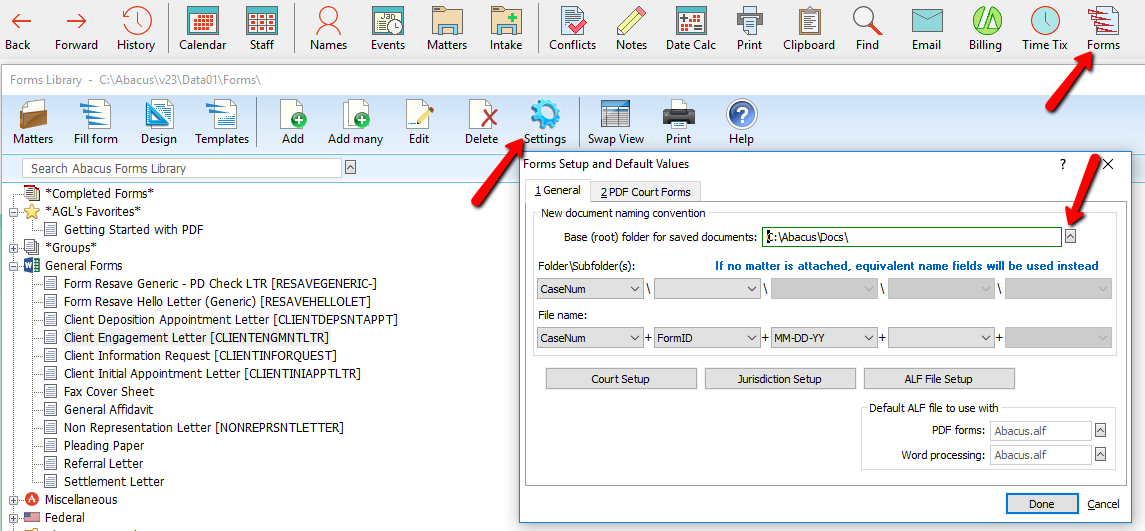Add a new form
The width and height of the screenshot is (1145, 531).
[293, 122]
